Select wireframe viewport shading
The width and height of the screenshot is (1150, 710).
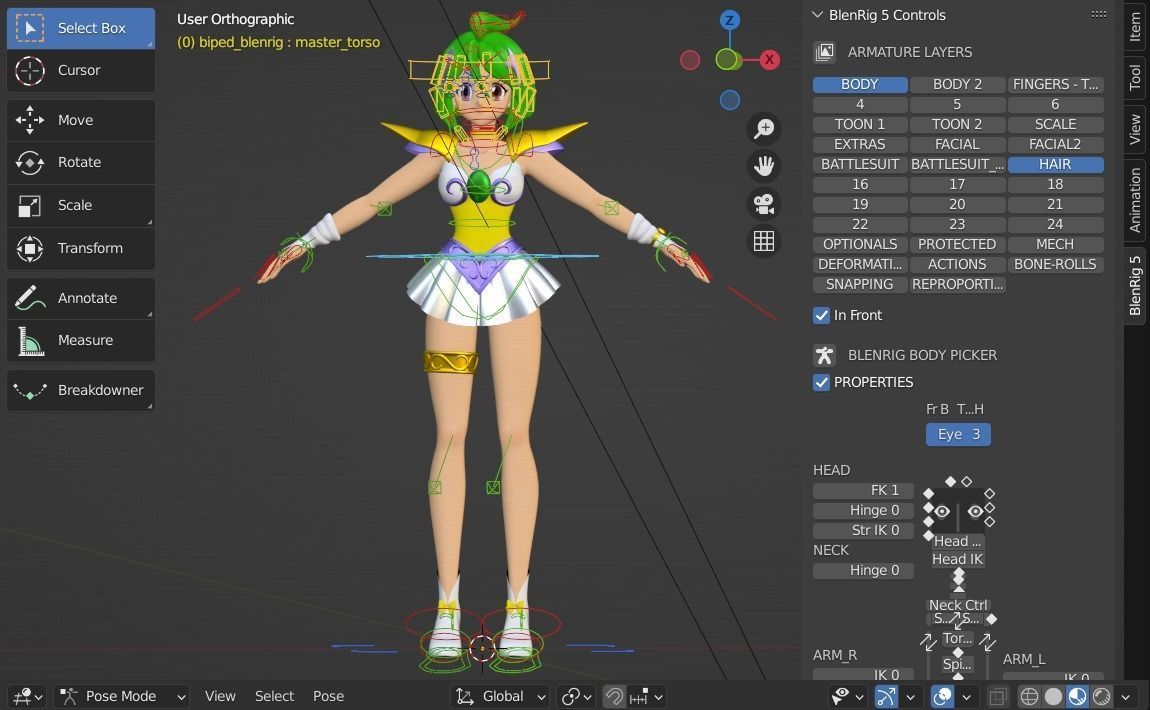(1029, 696)
